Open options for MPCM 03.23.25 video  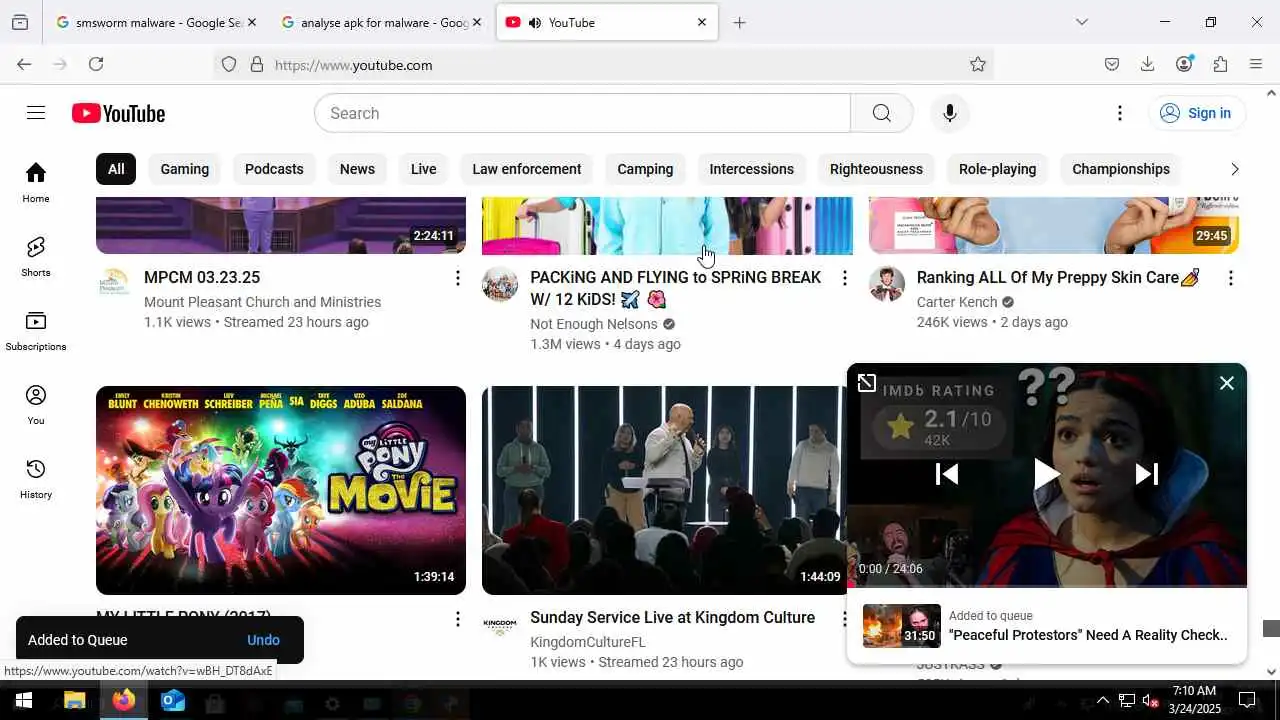[458, 278]
